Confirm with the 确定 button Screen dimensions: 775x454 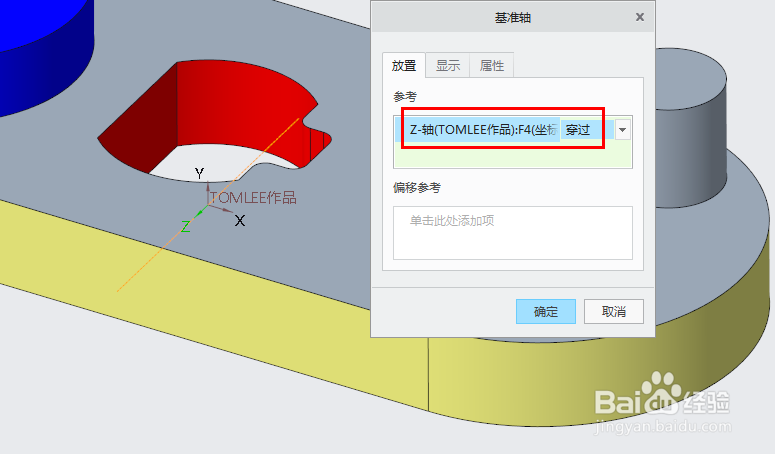[x=546, y=312]
